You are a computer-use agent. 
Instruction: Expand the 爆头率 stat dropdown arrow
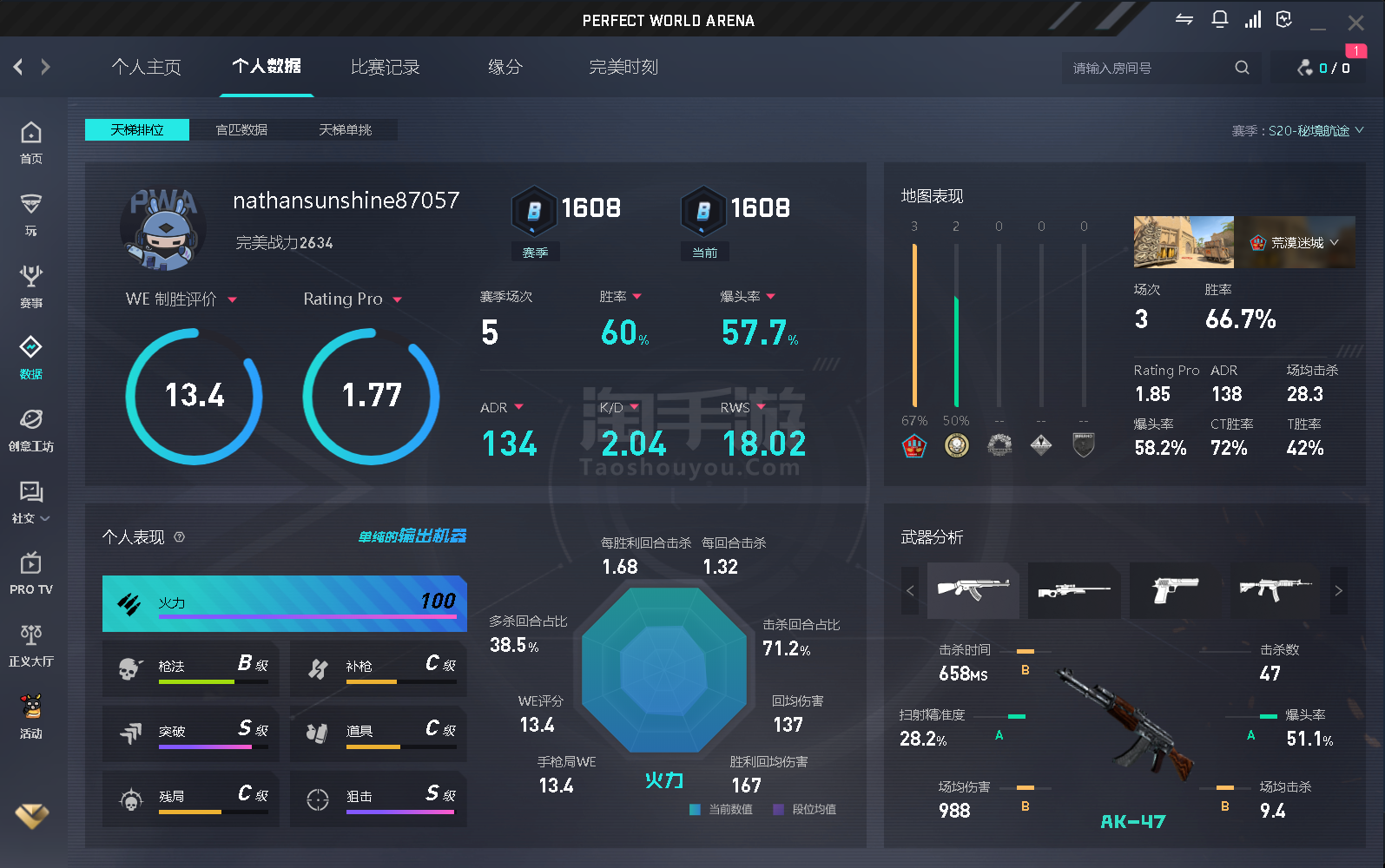pyautogui.click(x=771, y=297)
